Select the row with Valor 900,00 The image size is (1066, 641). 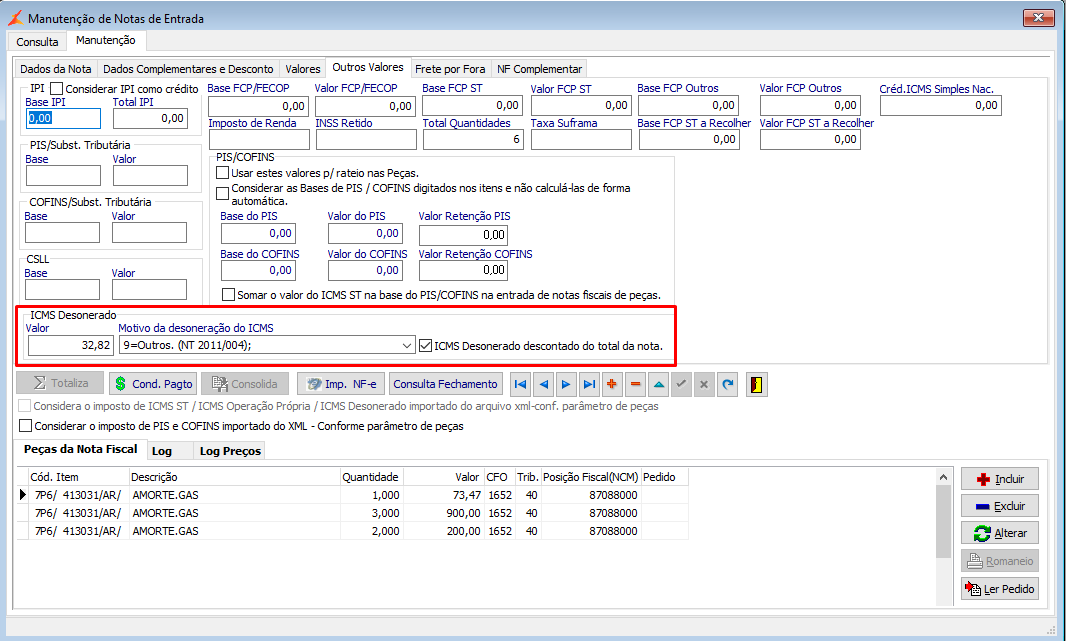[352, 513]
